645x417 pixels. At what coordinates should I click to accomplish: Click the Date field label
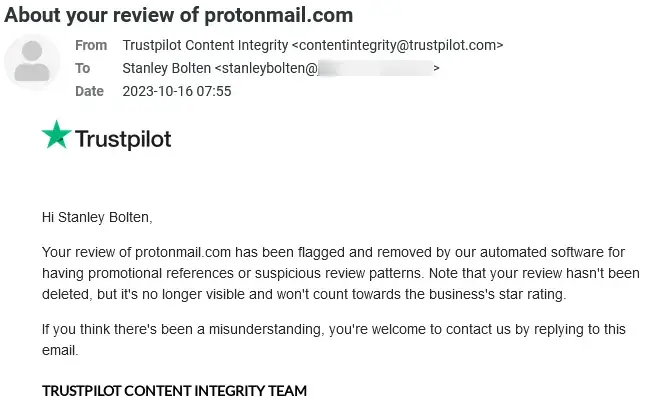coord(90,91)
